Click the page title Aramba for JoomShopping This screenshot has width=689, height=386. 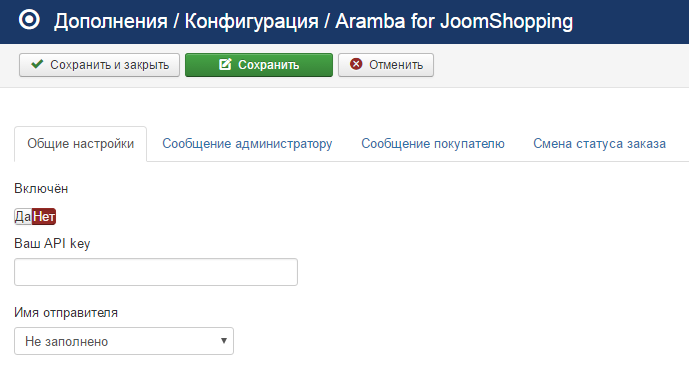454,21
